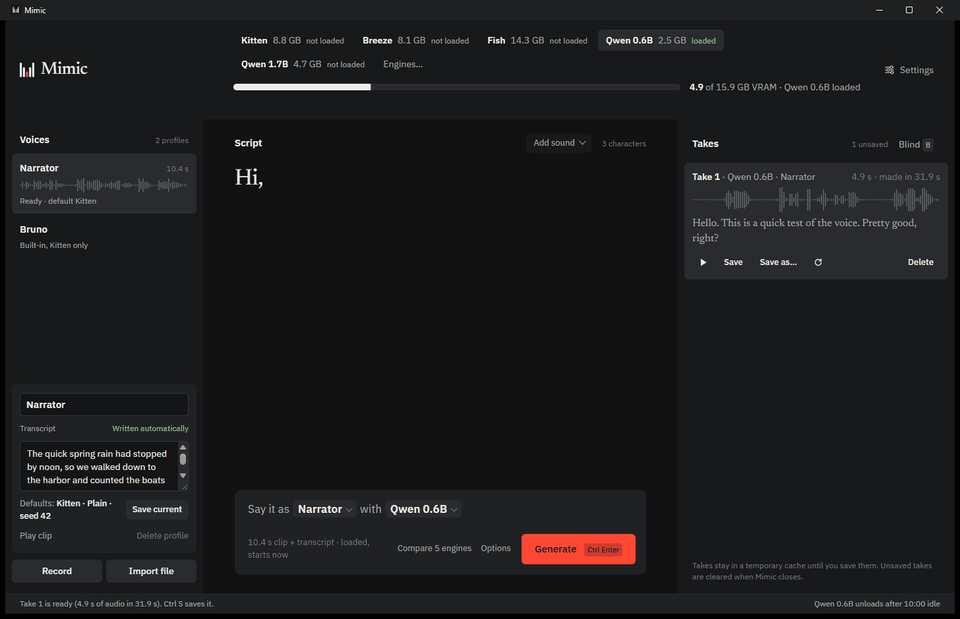This screenshot has height=619, width=960.
Task: Click the Generate button
Action: [x=578, y=549]
